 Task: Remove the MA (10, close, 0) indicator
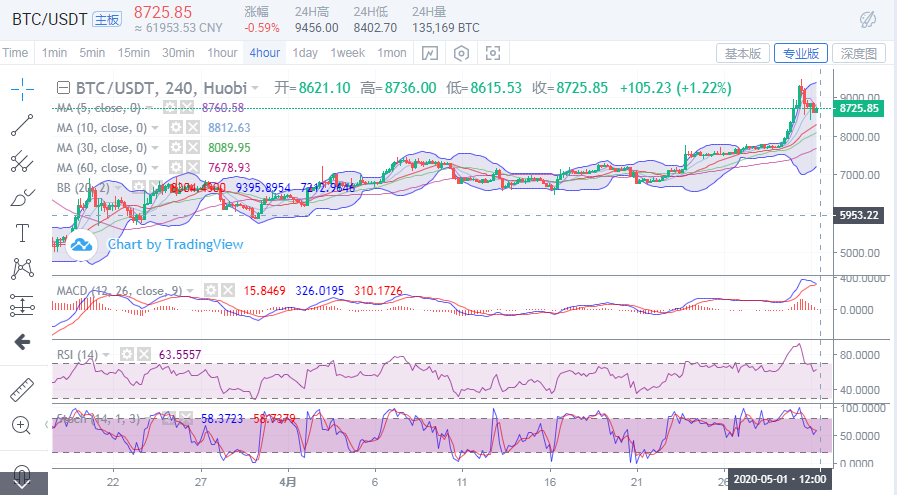coord(193,127)
